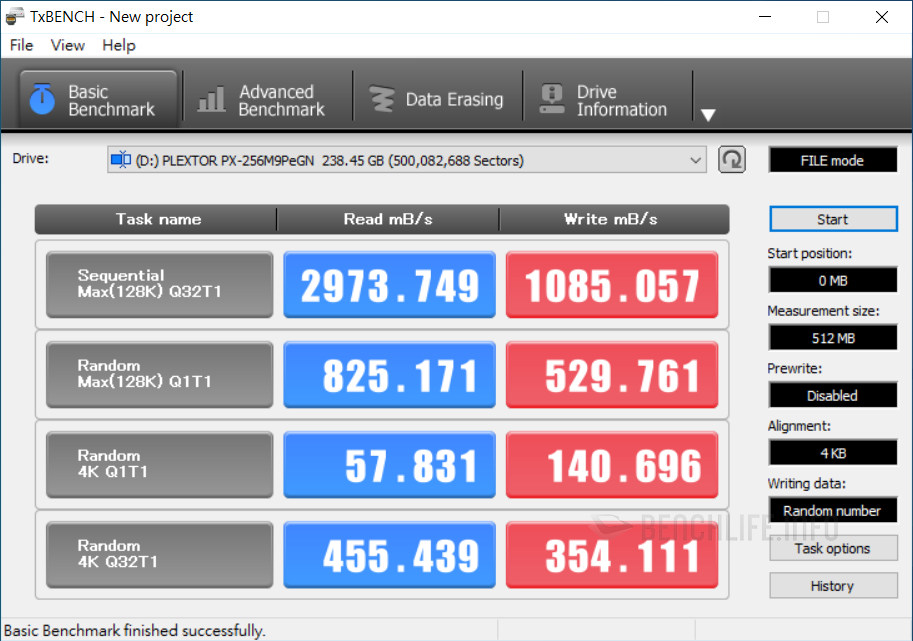Screen dimensions: 913x641
Task: Click the Sequential Max(128K) Q32T1 task button
Action: pos(159,285)
